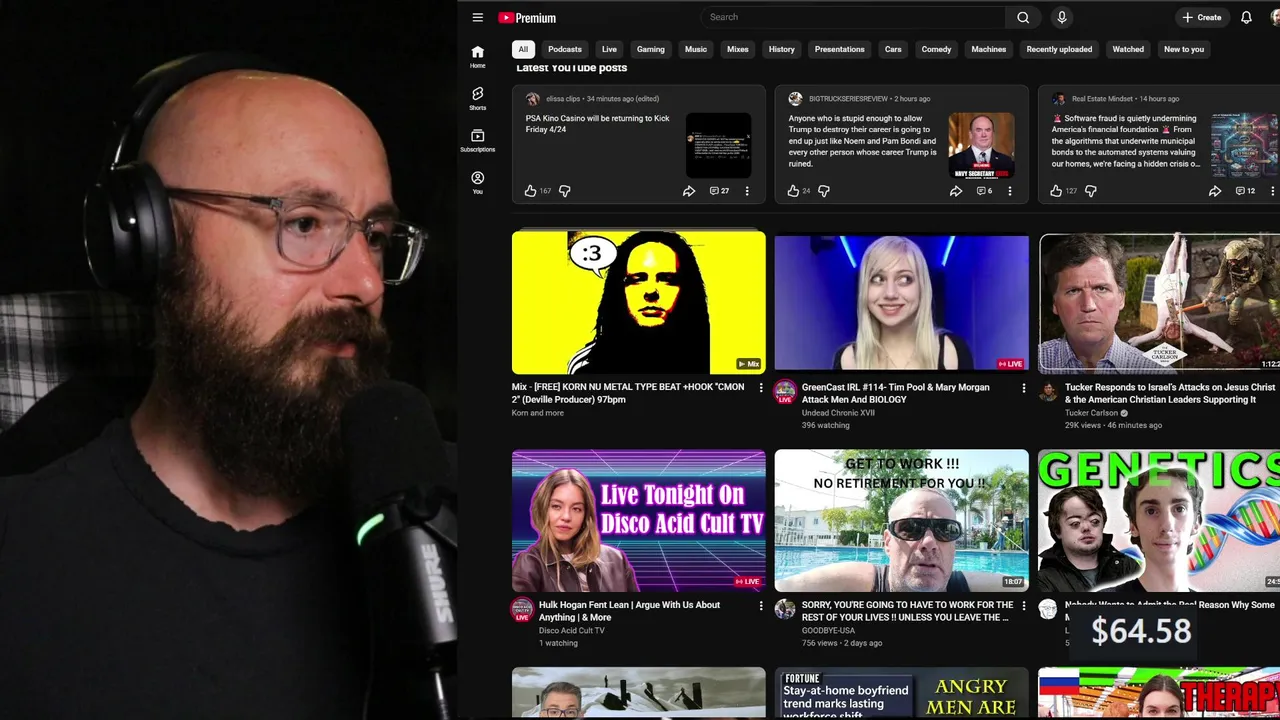Click GreenCast IRL channel avatar
Viewport: 1280px width, 720px height.
click(x=785, y=391)
